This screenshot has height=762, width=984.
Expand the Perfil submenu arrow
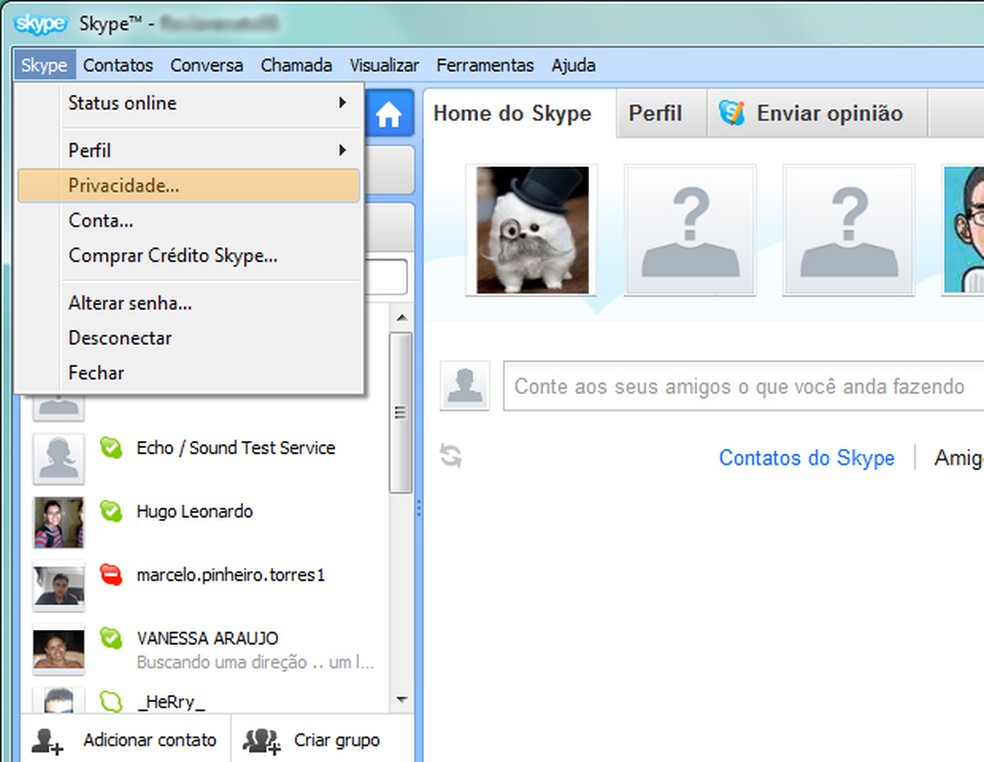pos(340,150)
